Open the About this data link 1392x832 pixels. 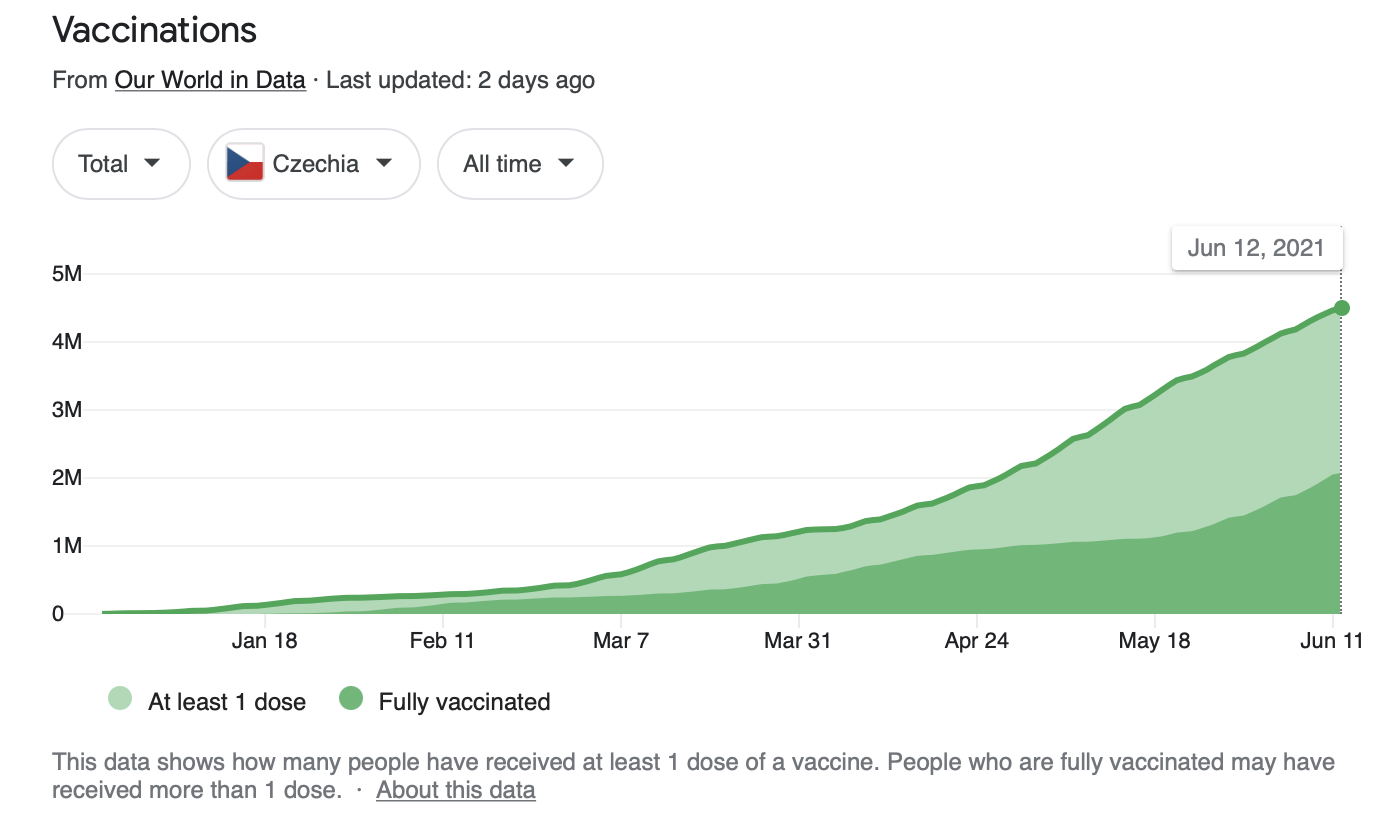pyautogui.click(x=455, y=790)
